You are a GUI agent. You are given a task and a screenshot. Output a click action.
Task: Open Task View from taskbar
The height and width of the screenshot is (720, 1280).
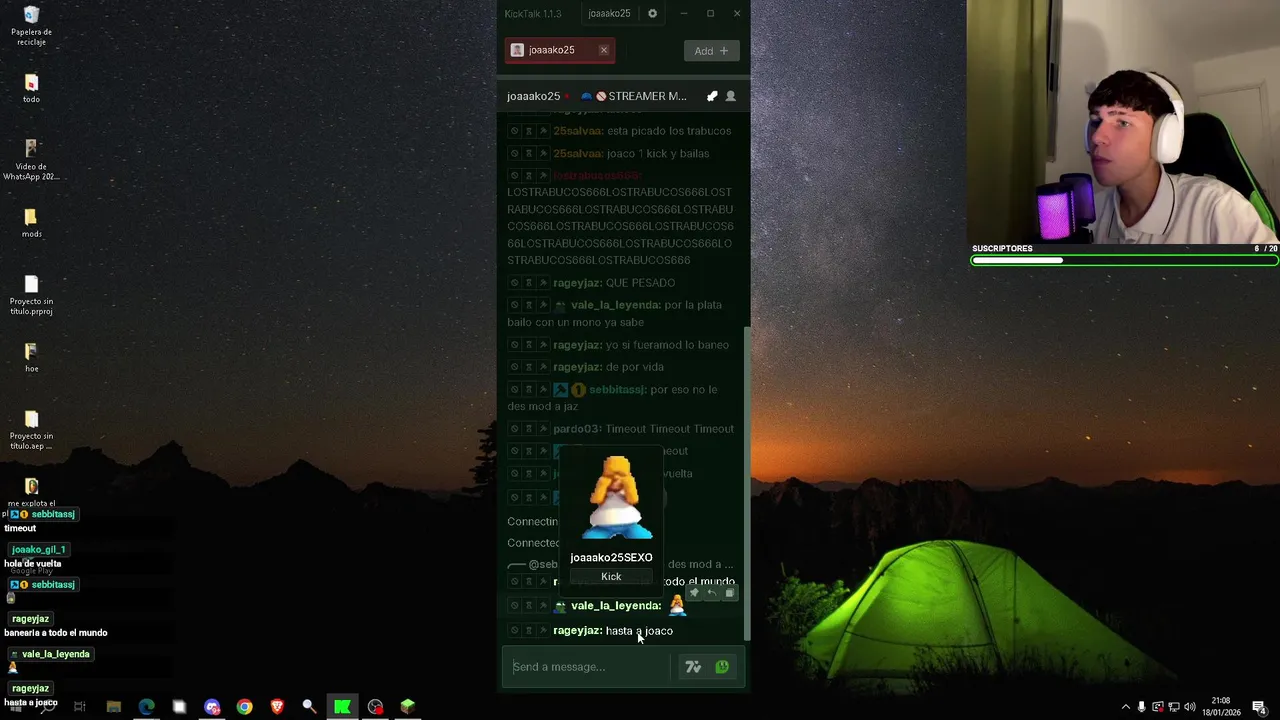click(80, 707)
